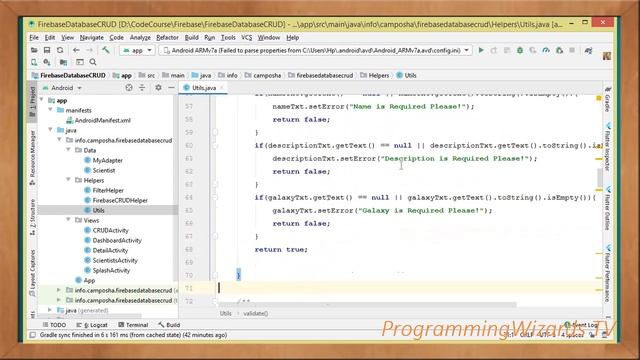Collapse the Helpers package node
Screen dimensions: 640x360
click(x=69, y=180)
